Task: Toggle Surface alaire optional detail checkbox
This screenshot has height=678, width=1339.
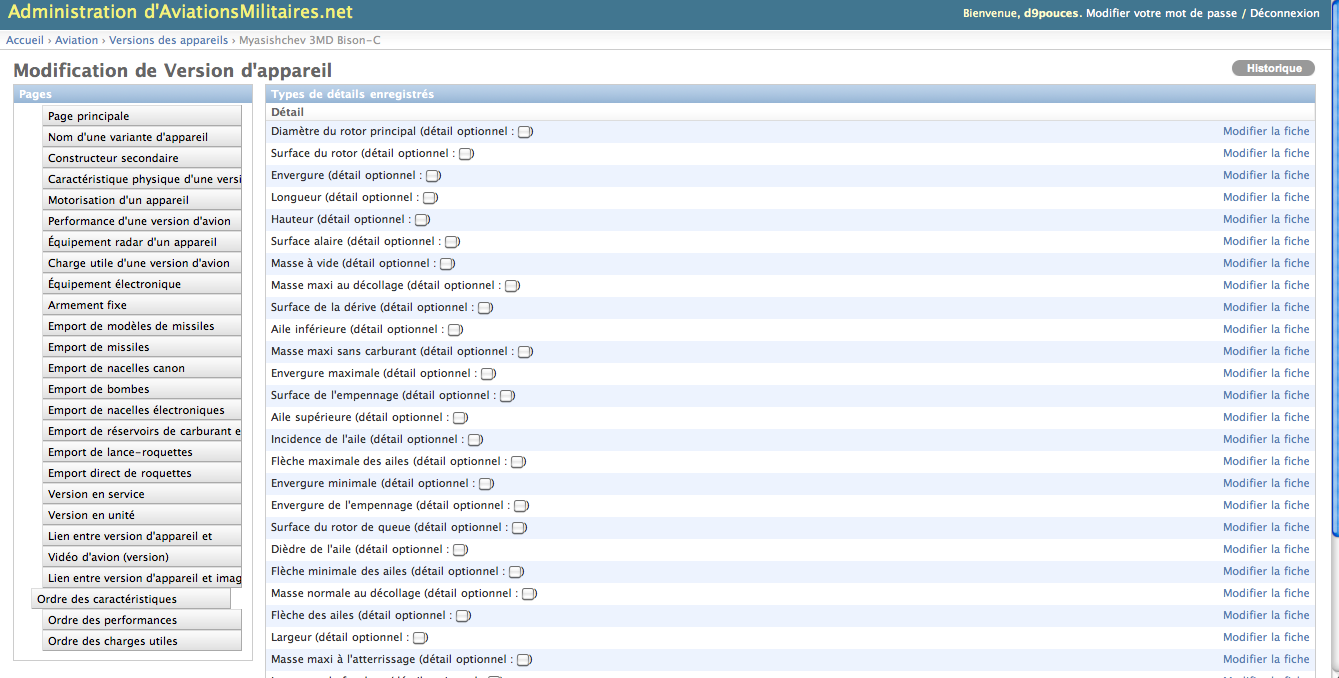Action: 452,242
